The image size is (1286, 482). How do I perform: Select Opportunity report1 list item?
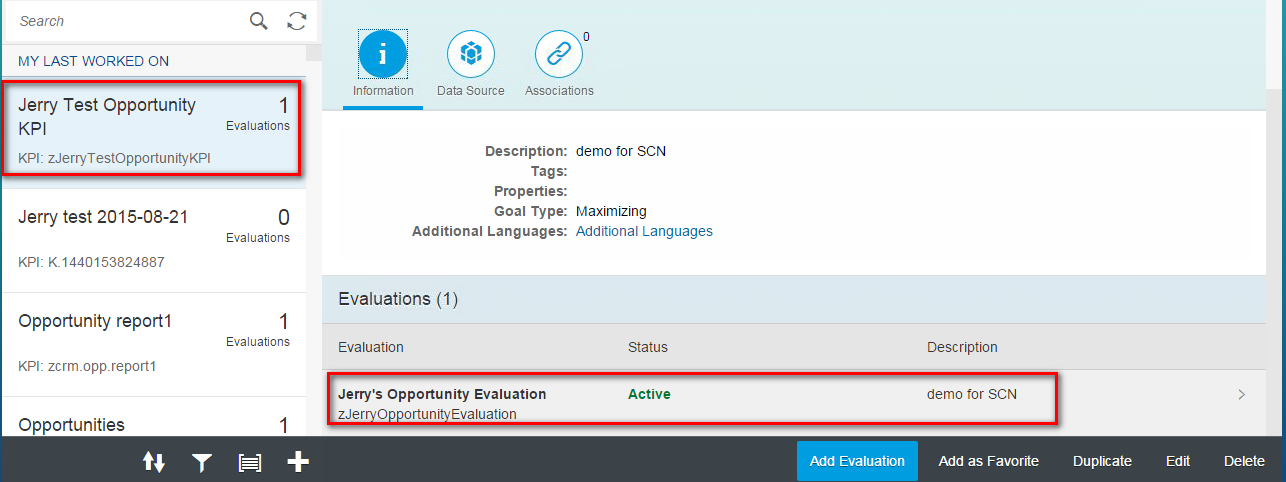point(153,344)
